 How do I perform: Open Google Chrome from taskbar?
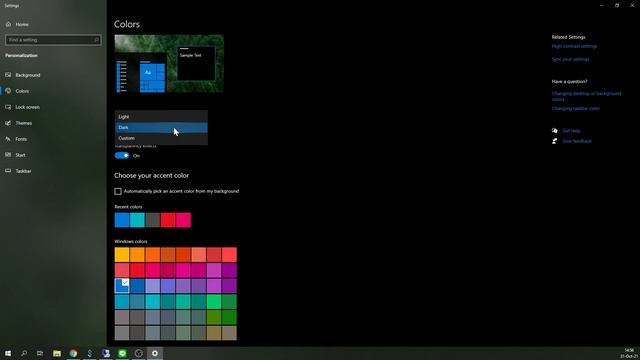pos(73,353)
